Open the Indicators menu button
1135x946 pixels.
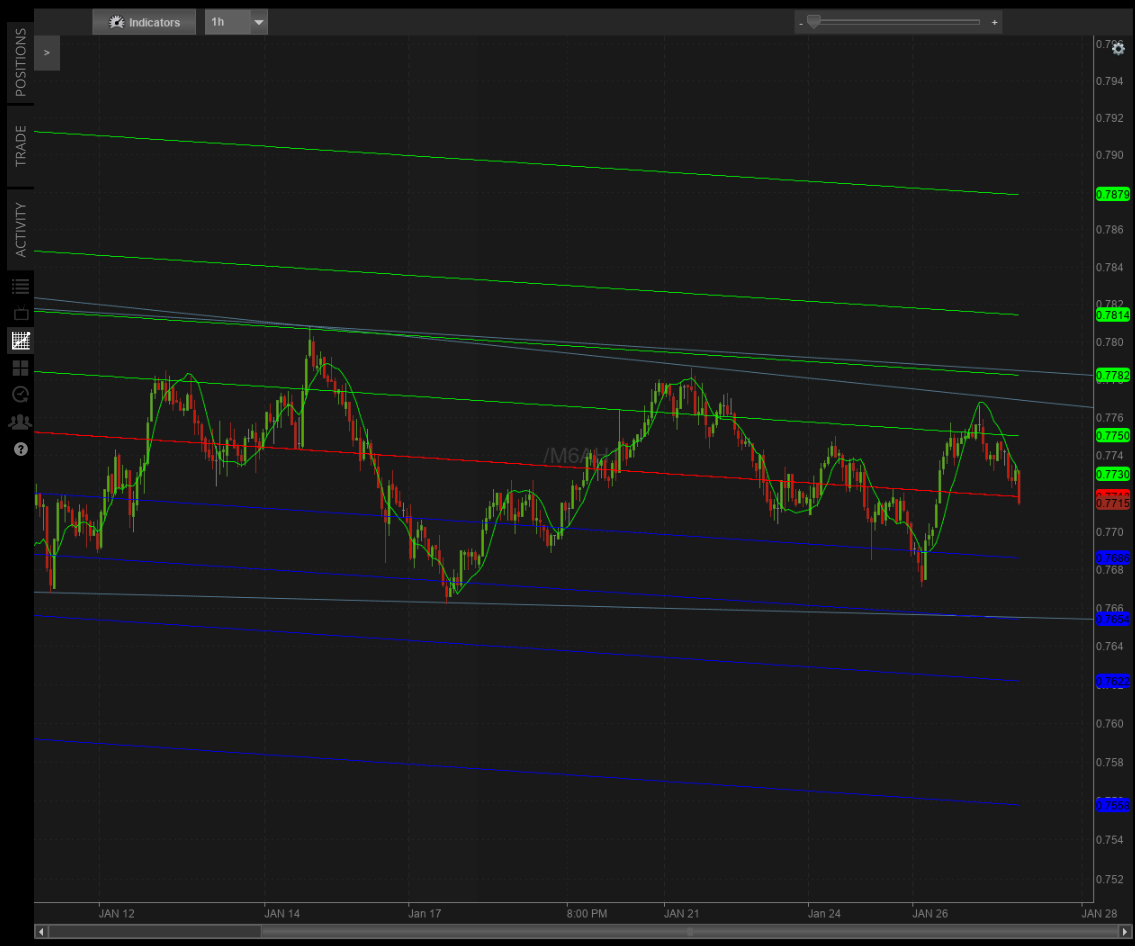click(x=144, y=22)
